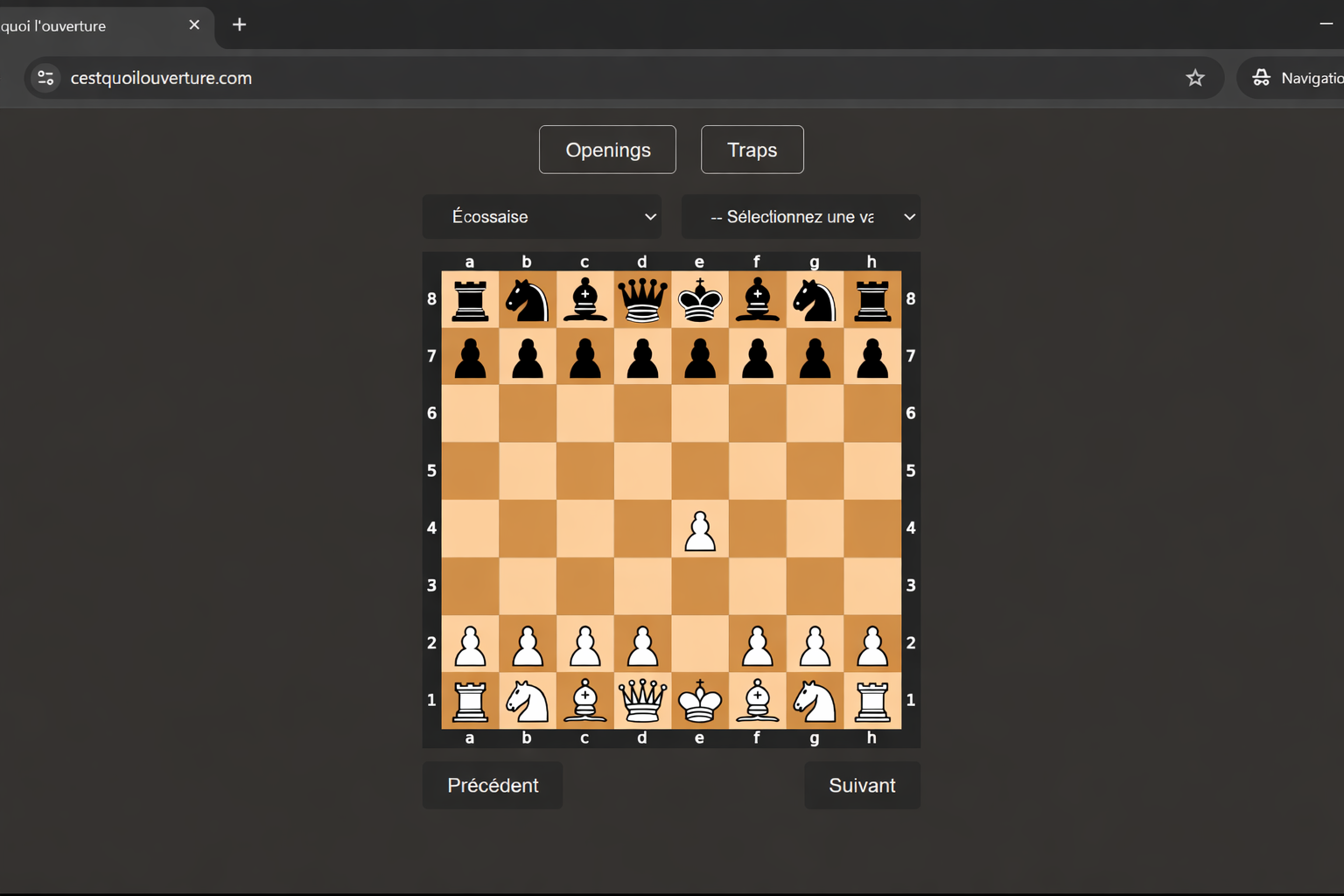
Task: Select the black queen on d8
Action: coord(641,298)
